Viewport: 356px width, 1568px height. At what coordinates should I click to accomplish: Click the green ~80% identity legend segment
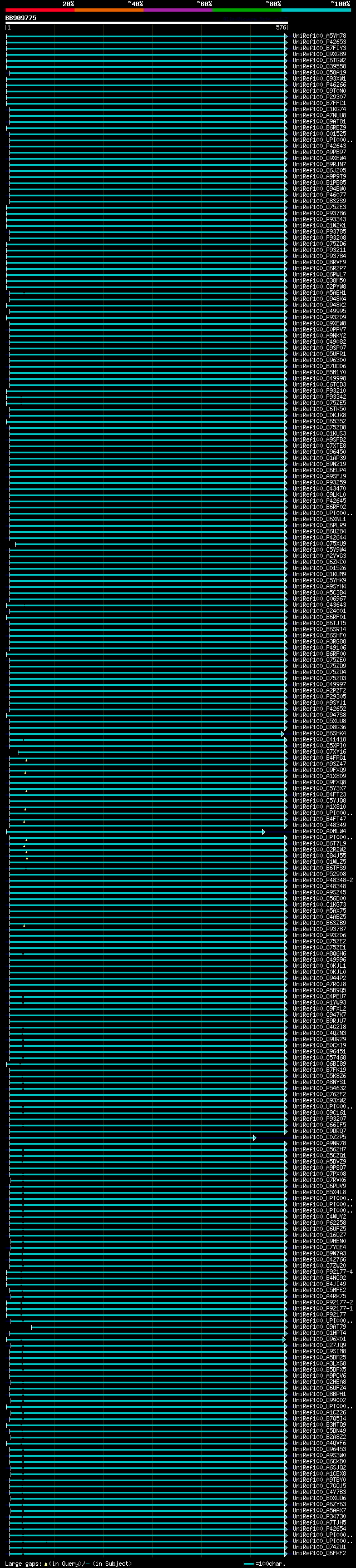[x=247, y=10]
